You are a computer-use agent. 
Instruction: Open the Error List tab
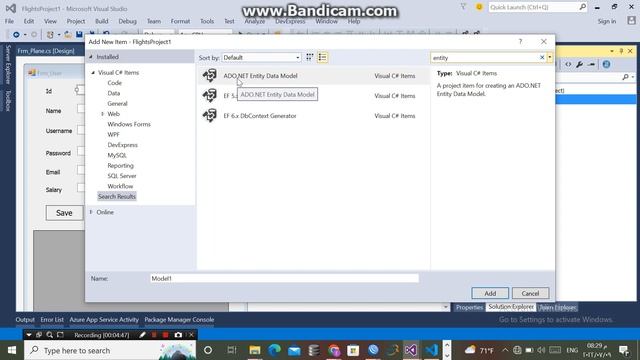(x=52, y=320)
